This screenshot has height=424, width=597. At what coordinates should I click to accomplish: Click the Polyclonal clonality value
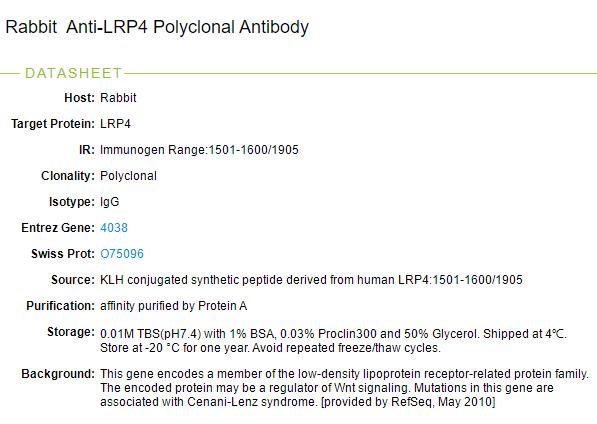(x=128, y=176)
